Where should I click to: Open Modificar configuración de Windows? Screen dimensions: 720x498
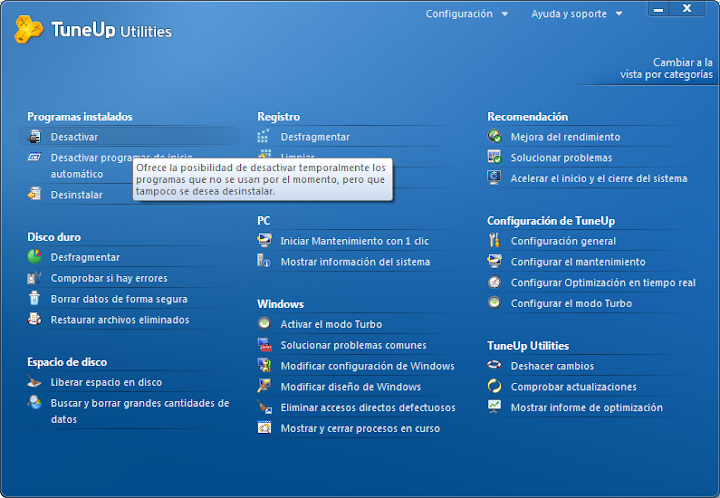click(368, 366)
